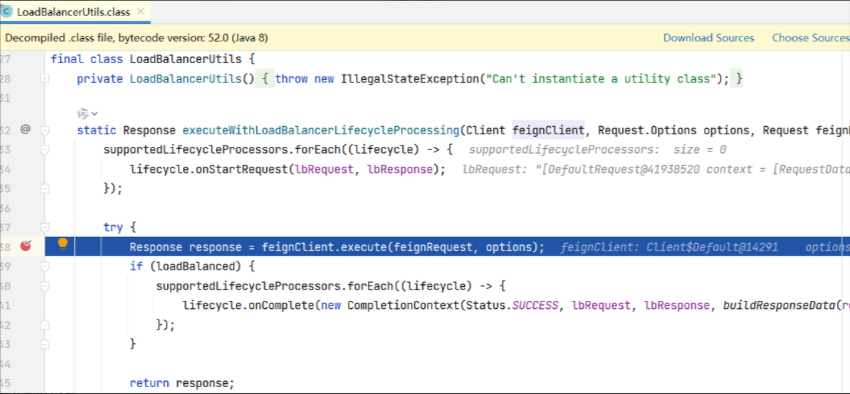
Task: Collapse the try block on line 37
Action: point(45,228)
